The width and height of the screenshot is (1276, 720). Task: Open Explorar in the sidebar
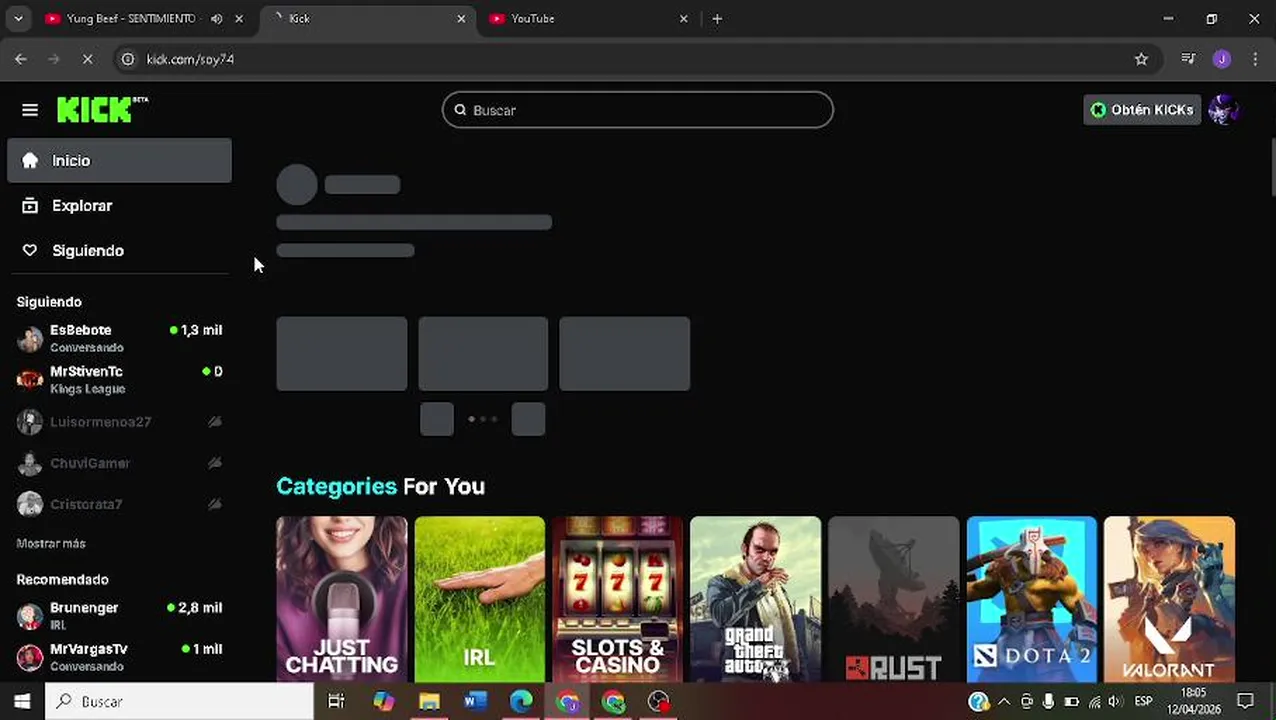click(x=119, y=205)
